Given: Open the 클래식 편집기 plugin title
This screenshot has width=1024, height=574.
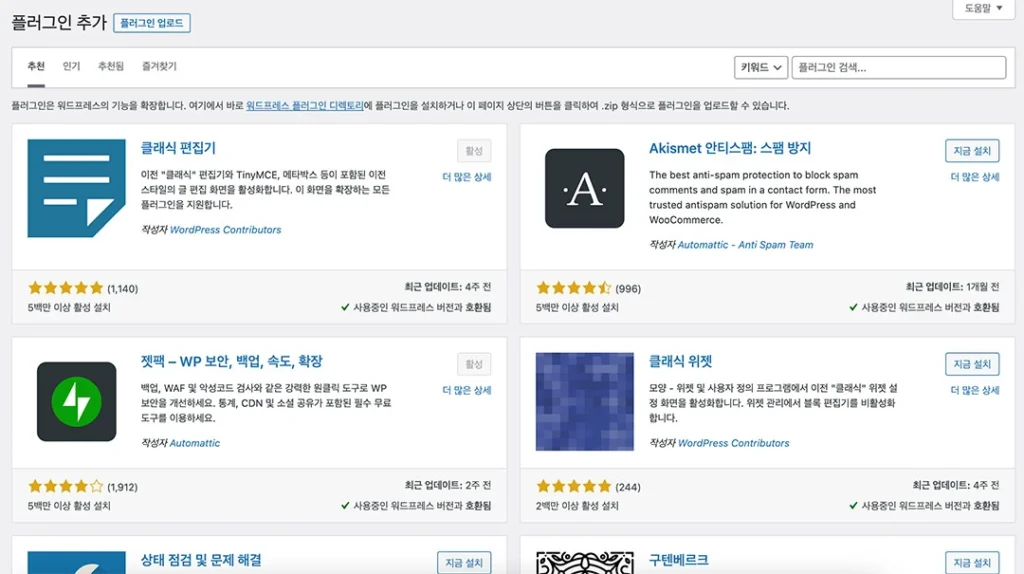Looking at the screenshot, I should pos(178,148).
